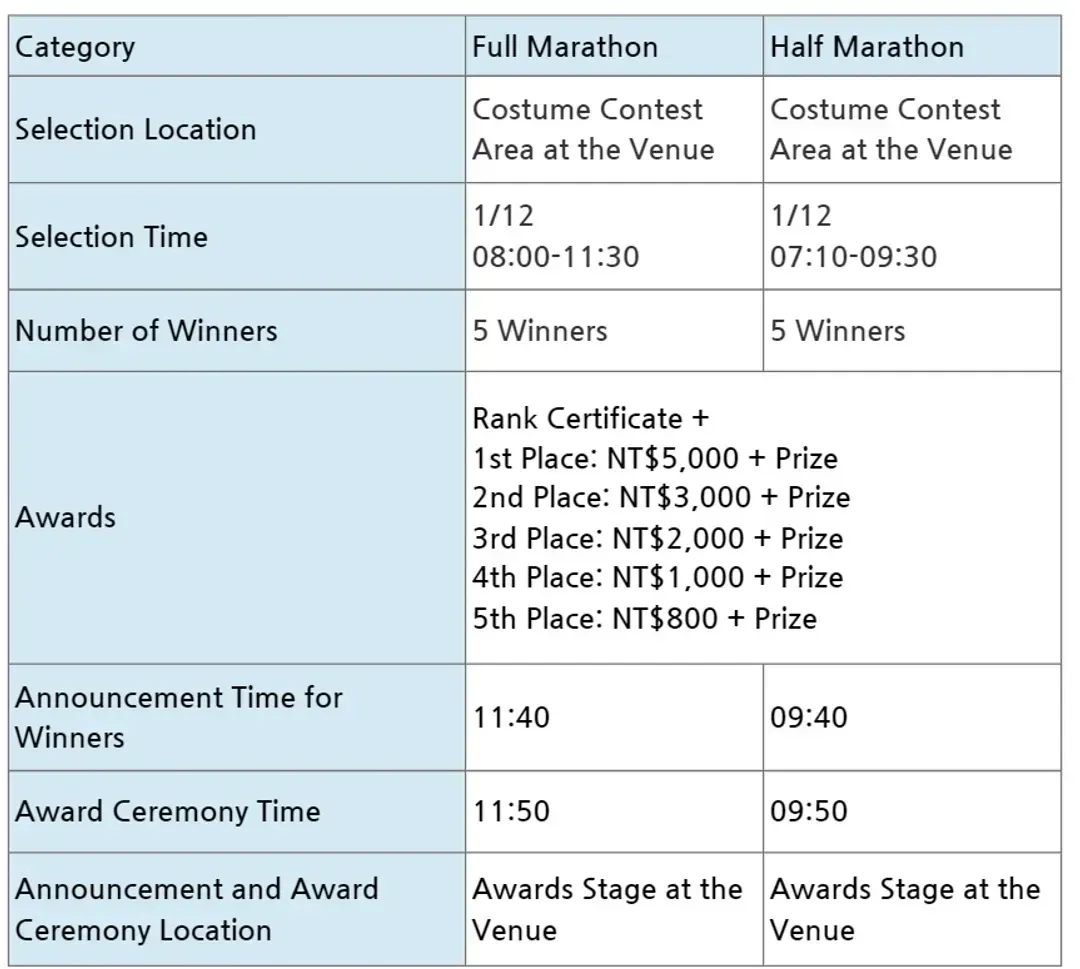The image size is (1080, 969).
Task: Select the 11:40 announcement time cell
Action: (x=511, y=717)
